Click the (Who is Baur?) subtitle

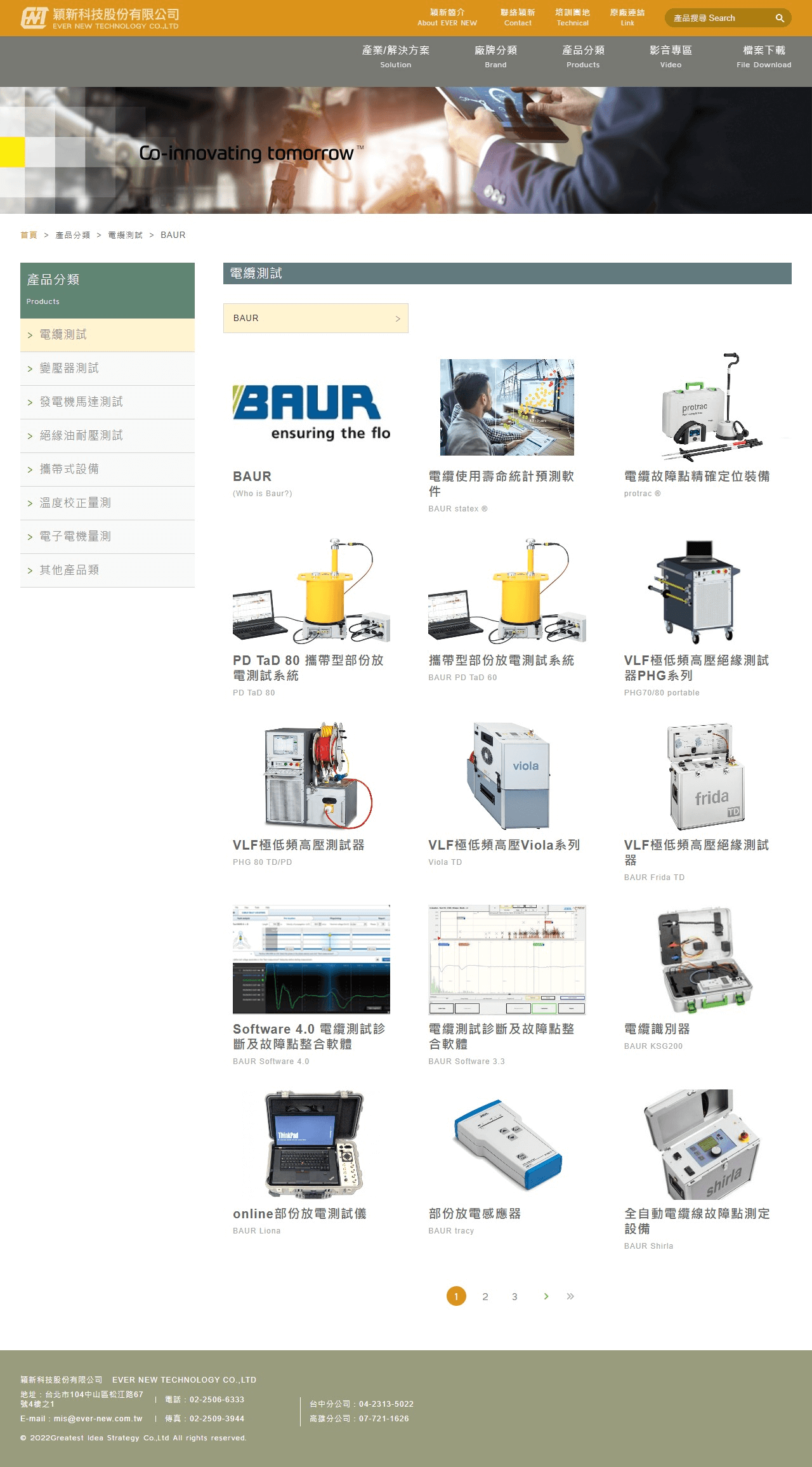pyautogui.click(x=262, y=493)
